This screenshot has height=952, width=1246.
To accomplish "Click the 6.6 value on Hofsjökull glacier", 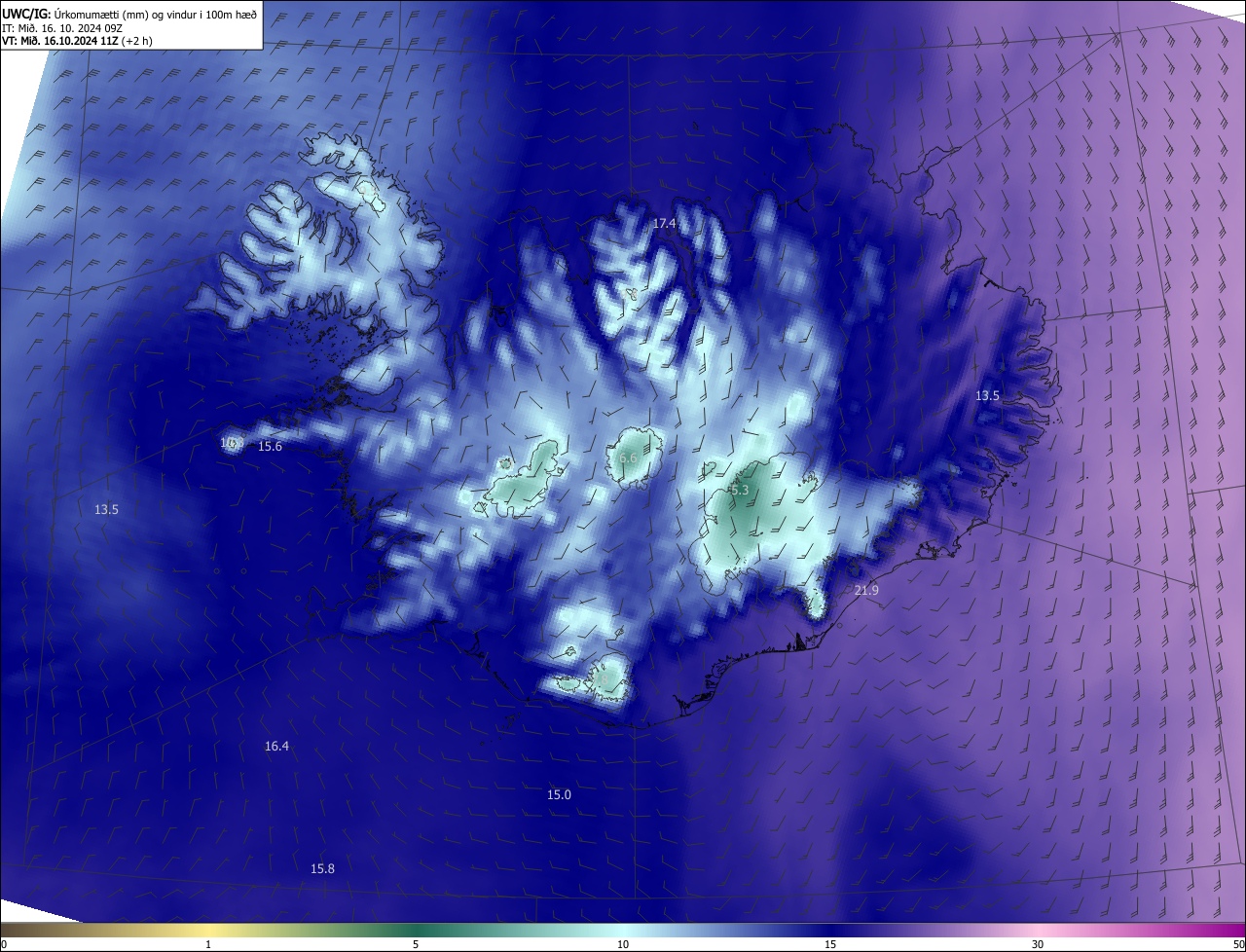I will click(x=628, y=458).
